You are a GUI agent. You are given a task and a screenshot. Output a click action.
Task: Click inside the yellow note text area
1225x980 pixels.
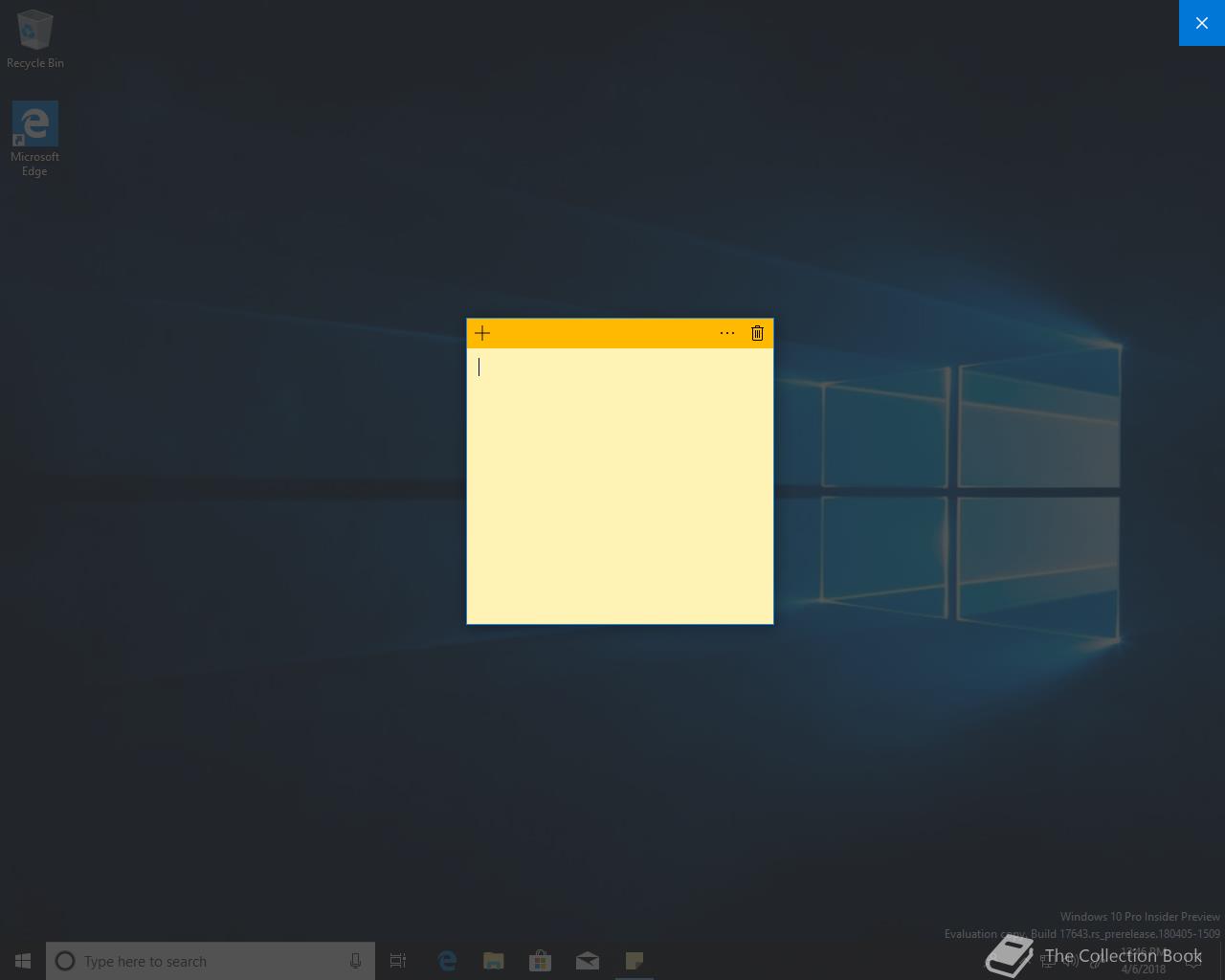tap(620, 486)
